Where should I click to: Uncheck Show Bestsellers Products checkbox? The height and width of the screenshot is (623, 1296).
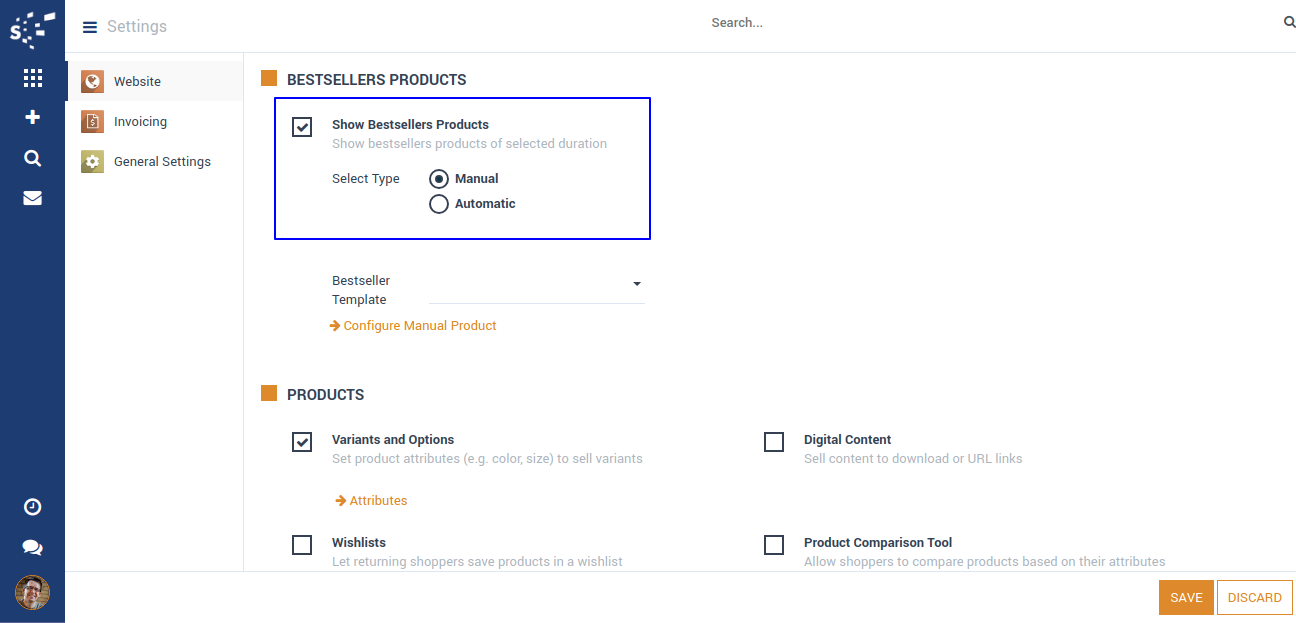[302, 127]
